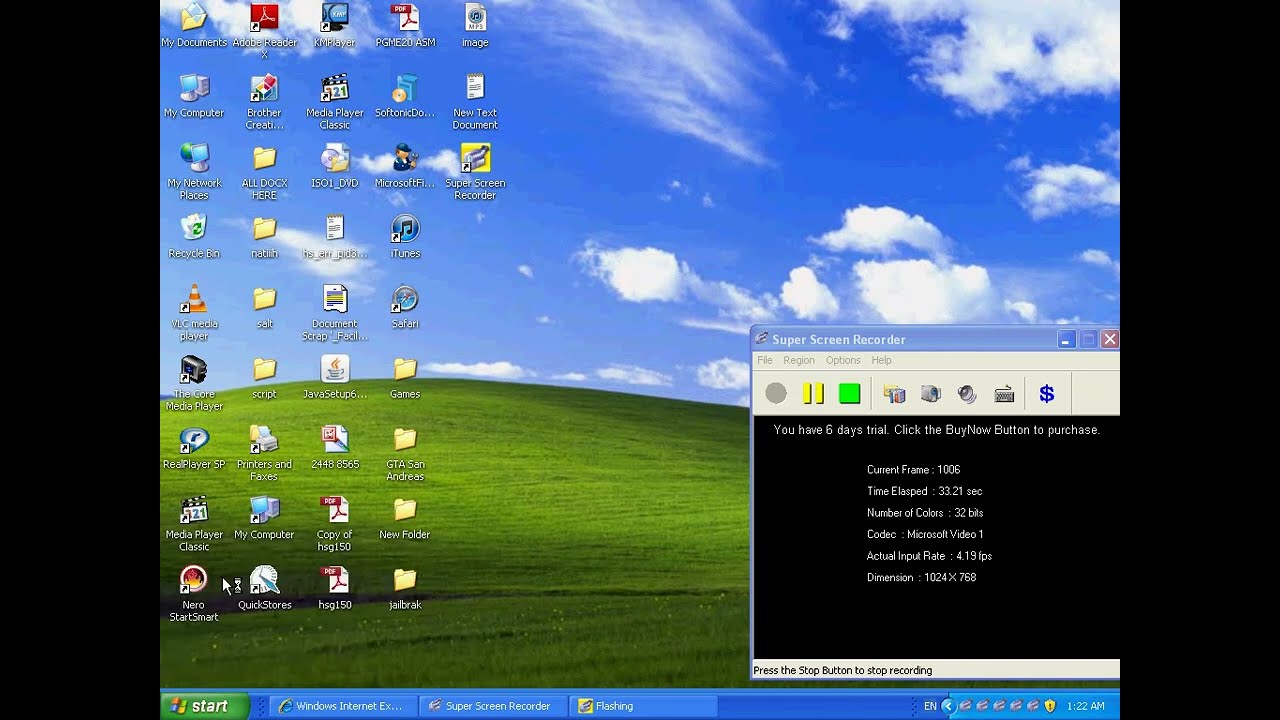Image resolution: width=1280 pixels, height=720 pixels.
Task: Select the New Text Document icon
Action: click(475, 102)
